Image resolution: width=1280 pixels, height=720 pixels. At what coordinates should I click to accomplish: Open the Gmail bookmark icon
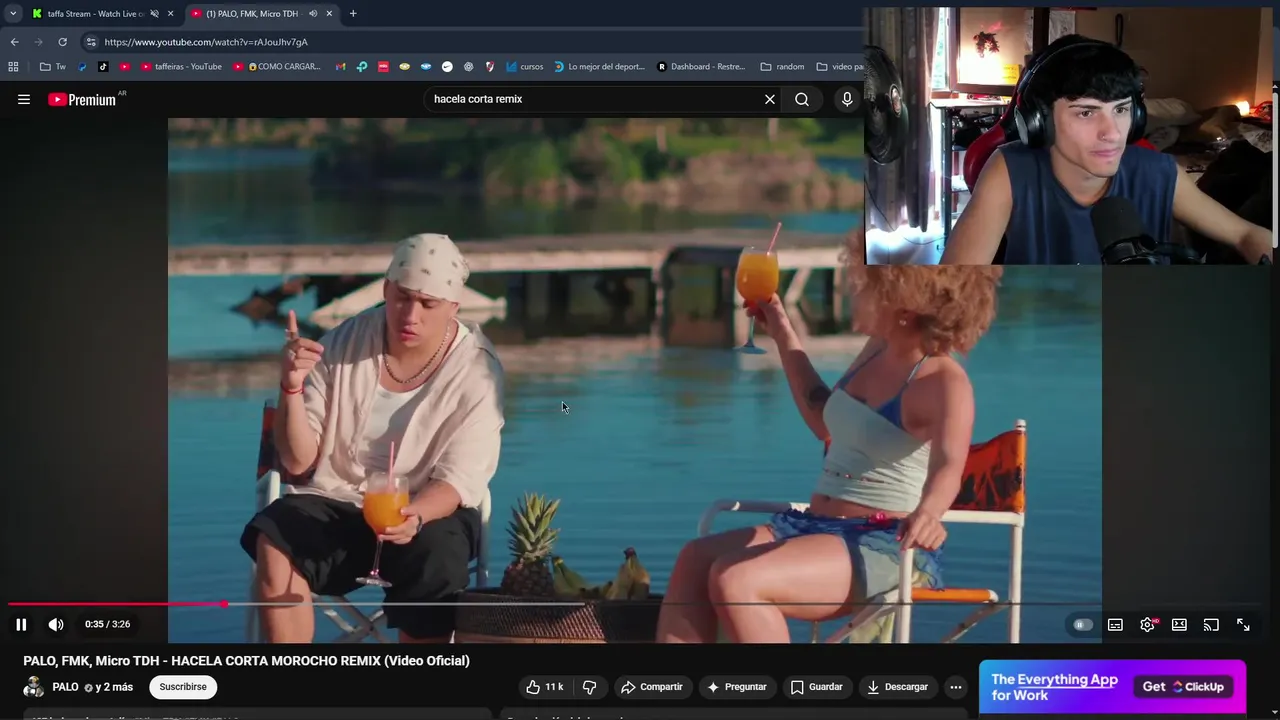341,67
